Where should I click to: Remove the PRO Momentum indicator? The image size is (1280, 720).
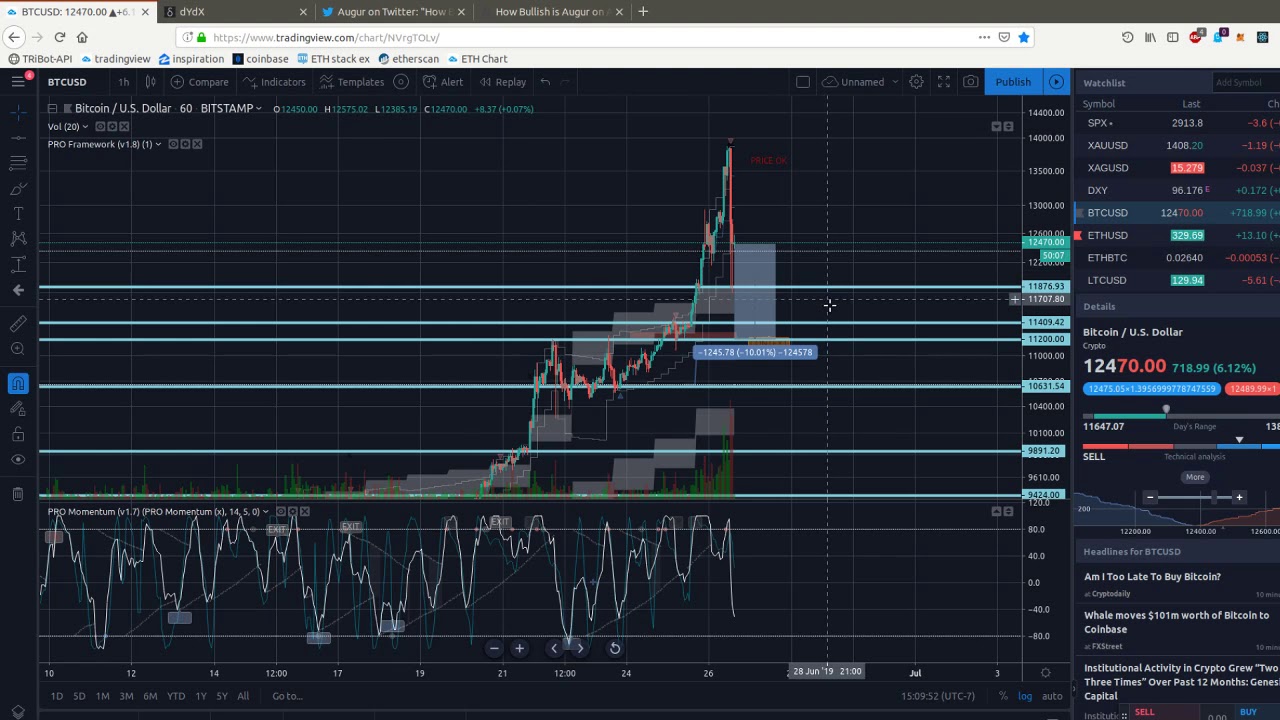(x=305, y=512)
